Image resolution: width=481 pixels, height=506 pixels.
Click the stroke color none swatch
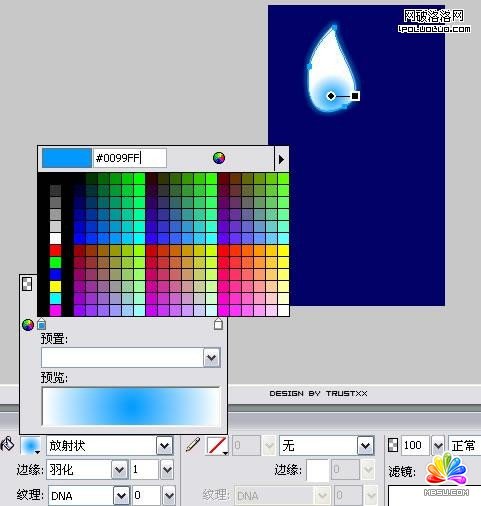coord(217,445)
